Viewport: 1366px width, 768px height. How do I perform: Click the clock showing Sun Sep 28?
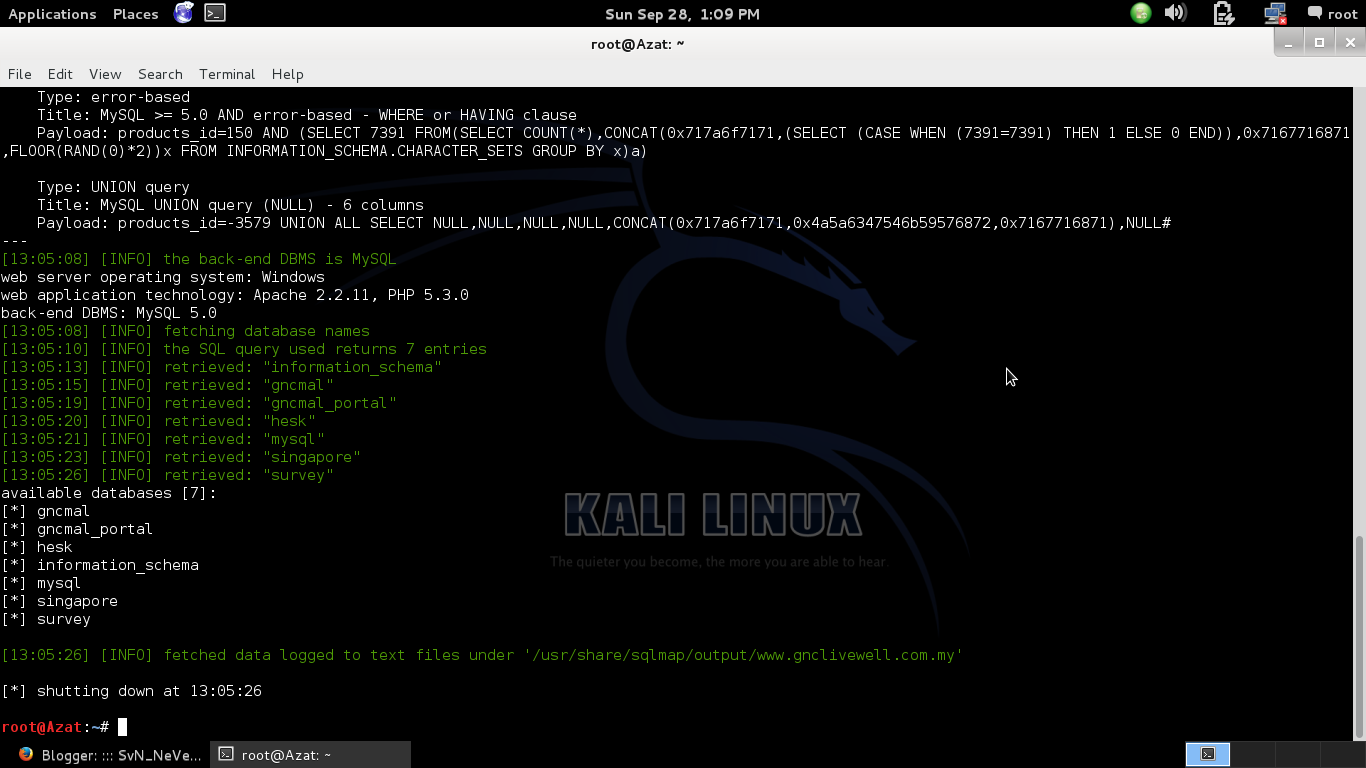682,14
